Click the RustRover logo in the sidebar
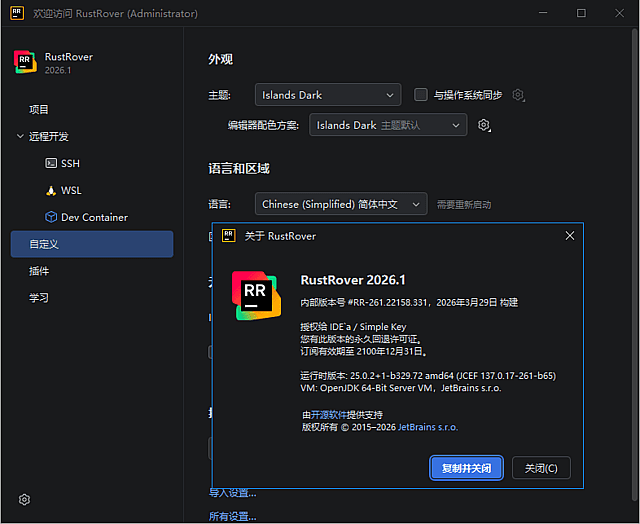 25,63
